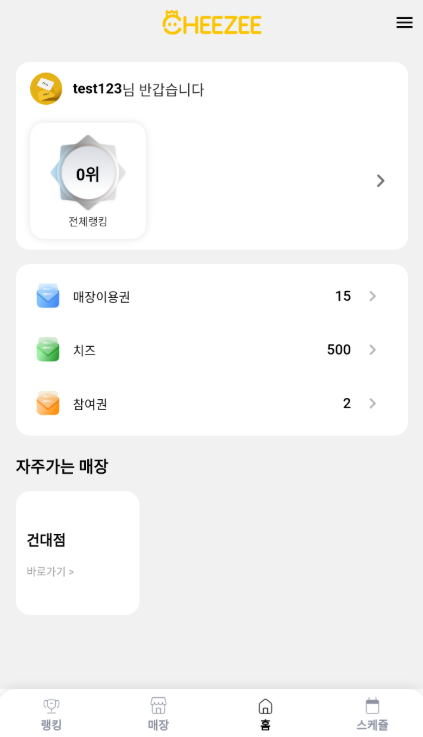Follow the 바로가기 link
423x737 pixels.
[50, 572]
